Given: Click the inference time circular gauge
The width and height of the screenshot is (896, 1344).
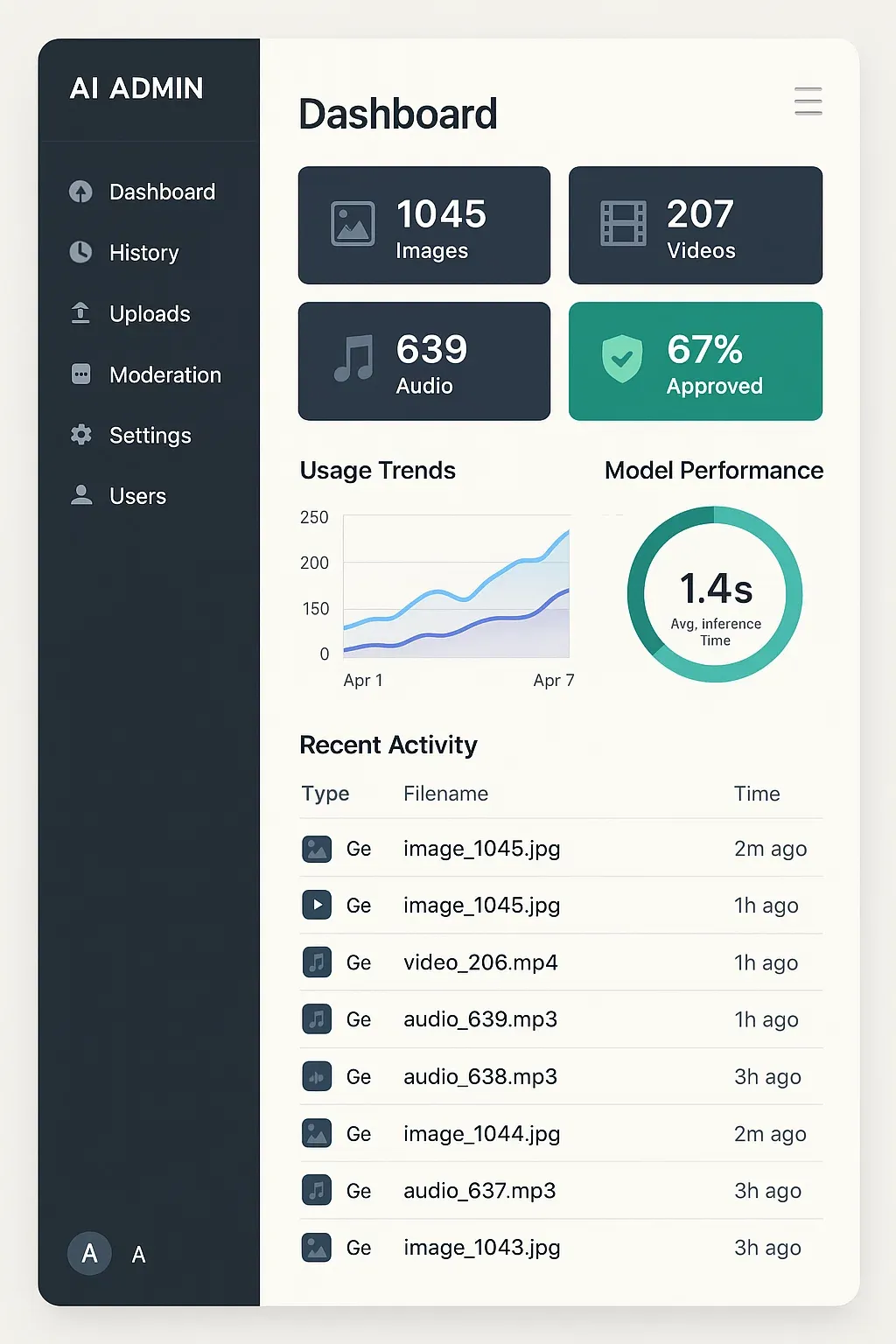Looking at the screenshot, I should pos(715,594).
